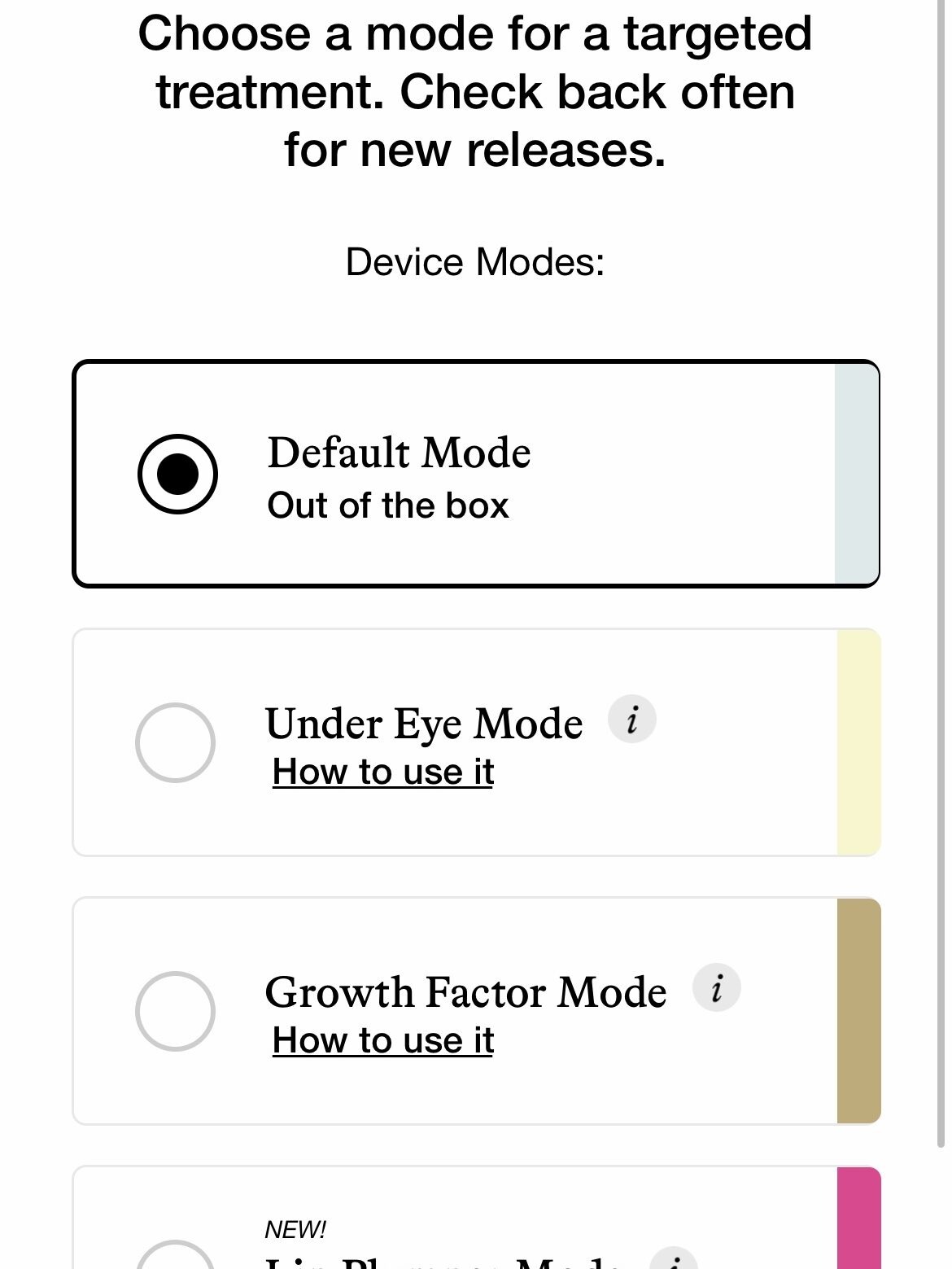The height and width of the screenshot is (1269, 952).
Task: Tap the Growth Factor Mode info icon
Action: (716, 988)
